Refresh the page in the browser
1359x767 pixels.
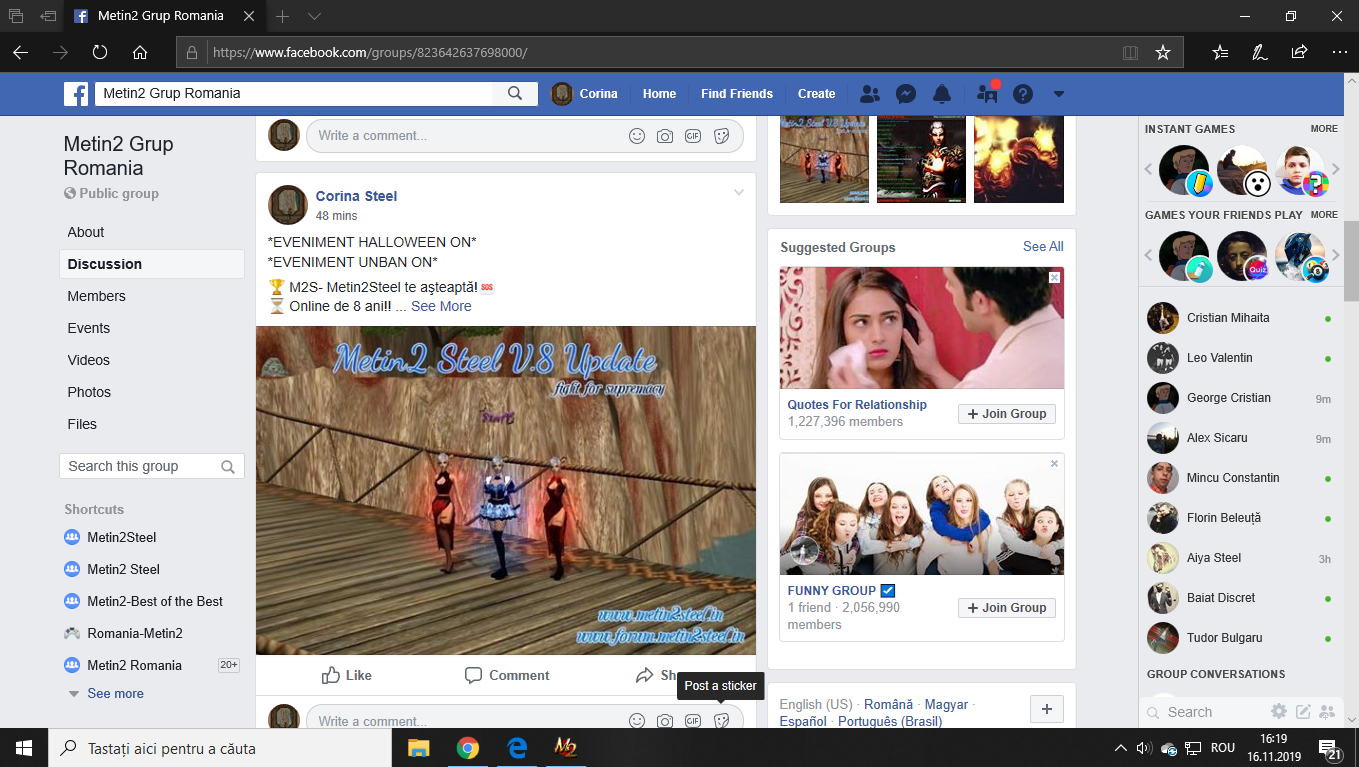100,52
